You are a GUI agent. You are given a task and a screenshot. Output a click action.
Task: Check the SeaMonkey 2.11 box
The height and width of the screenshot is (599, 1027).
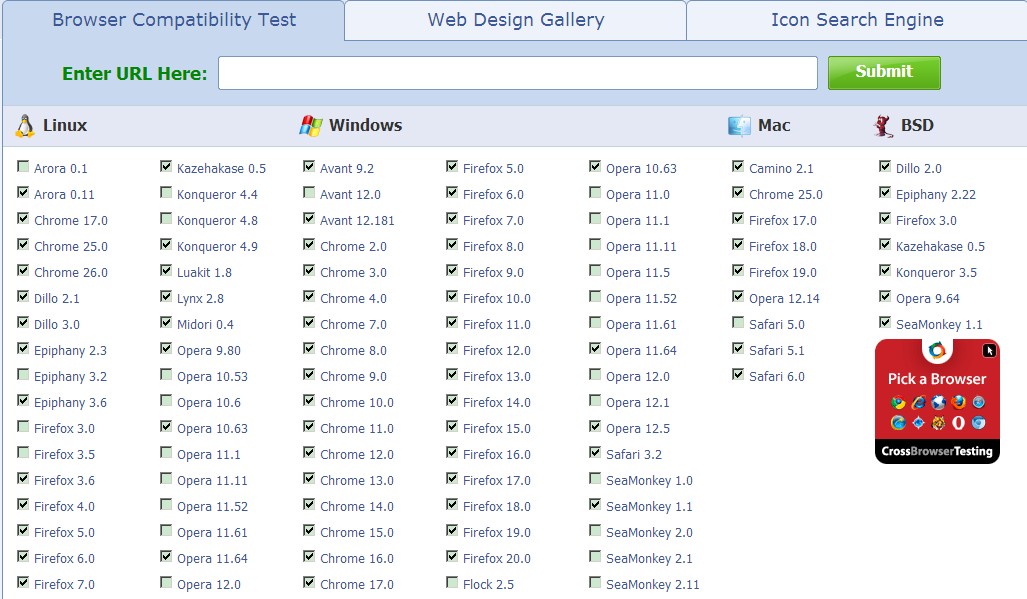pyautogui.click(x=595, y=583)
